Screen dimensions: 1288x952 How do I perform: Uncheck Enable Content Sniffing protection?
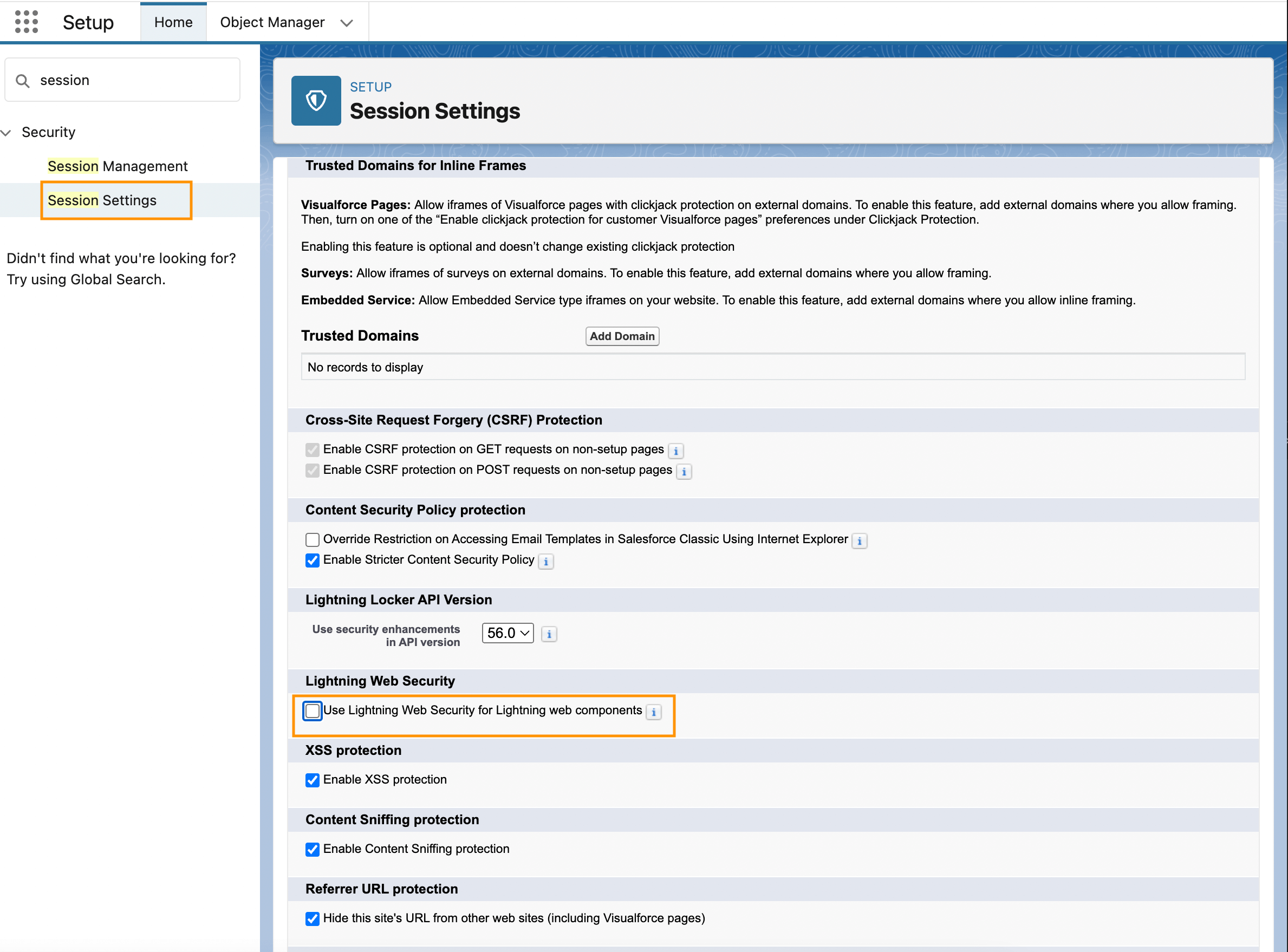pyautogui.click(x=313, y=850)
